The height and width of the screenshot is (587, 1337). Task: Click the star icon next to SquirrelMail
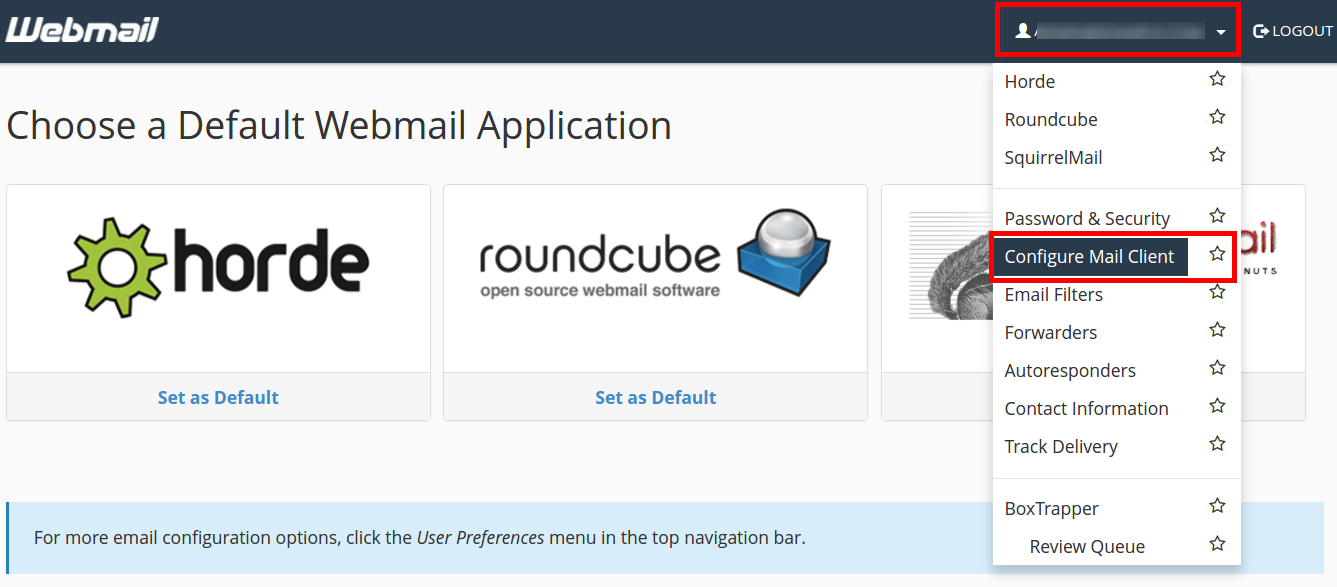(1217, 155)
